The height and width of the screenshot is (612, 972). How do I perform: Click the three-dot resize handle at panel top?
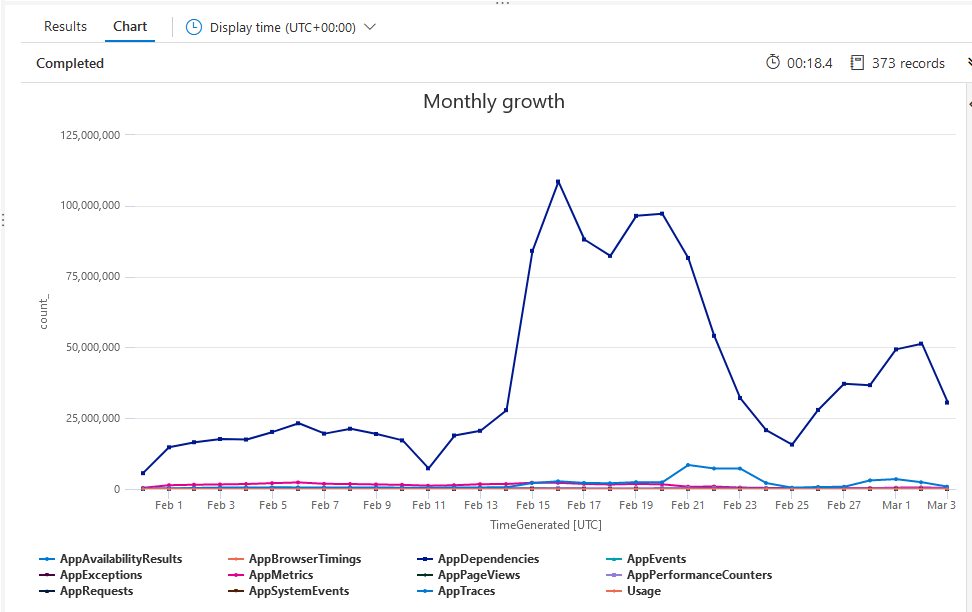[x=502, y=3]
